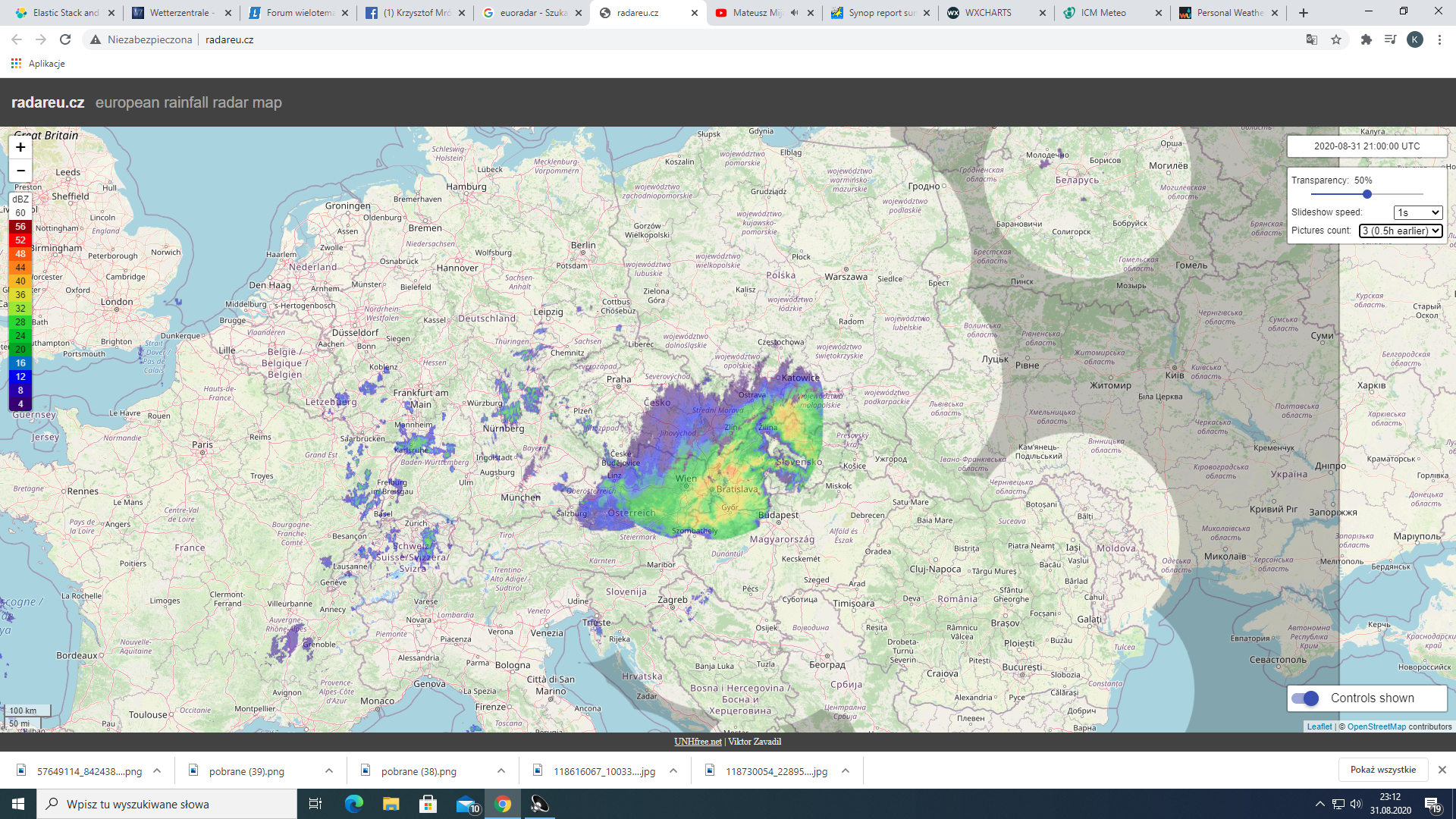Switch to the ICM Meteo tab

1103,13
